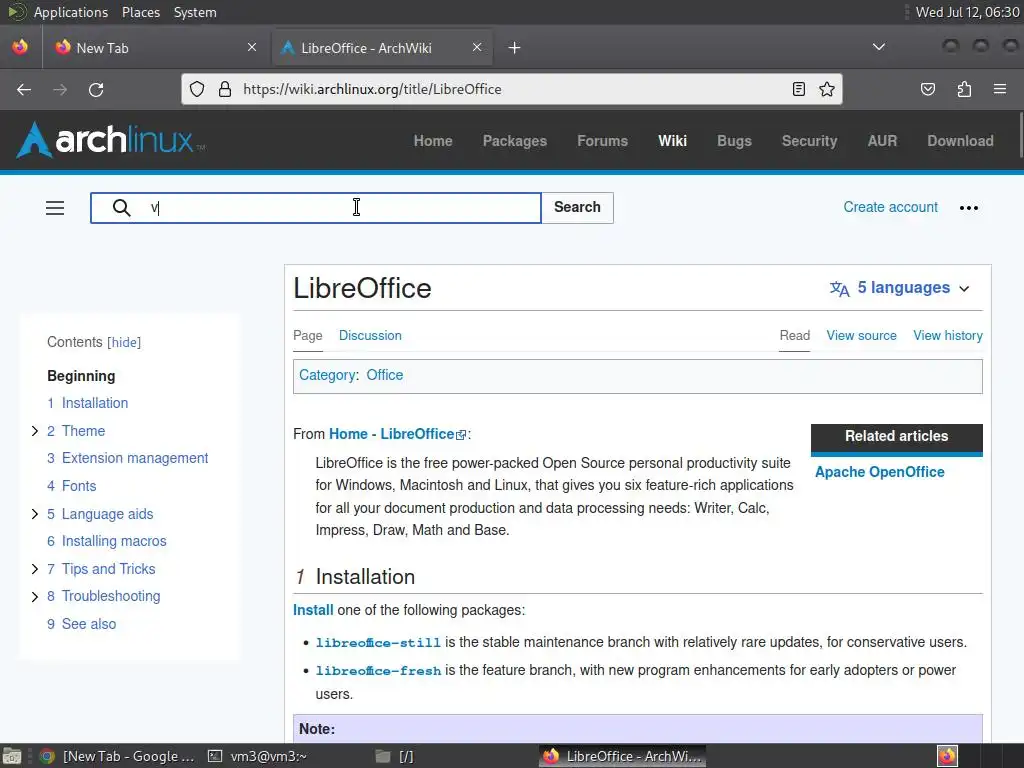Expand the Troubleshooting contents section
Image resolution: width=1024 pixels, height=768 pixels.
[x=35, y=596]
